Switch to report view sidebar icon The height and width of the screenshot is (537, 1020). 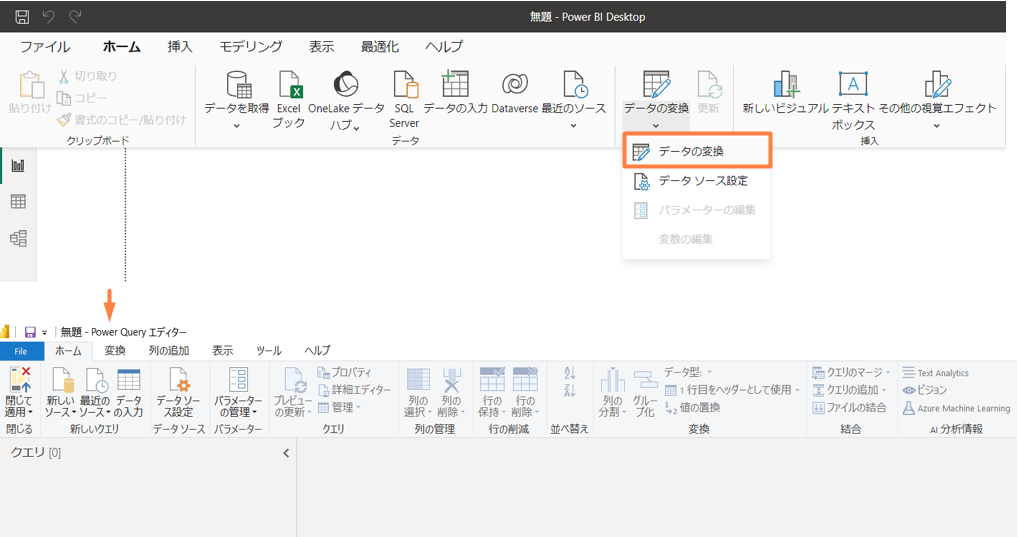pos(18,165)
